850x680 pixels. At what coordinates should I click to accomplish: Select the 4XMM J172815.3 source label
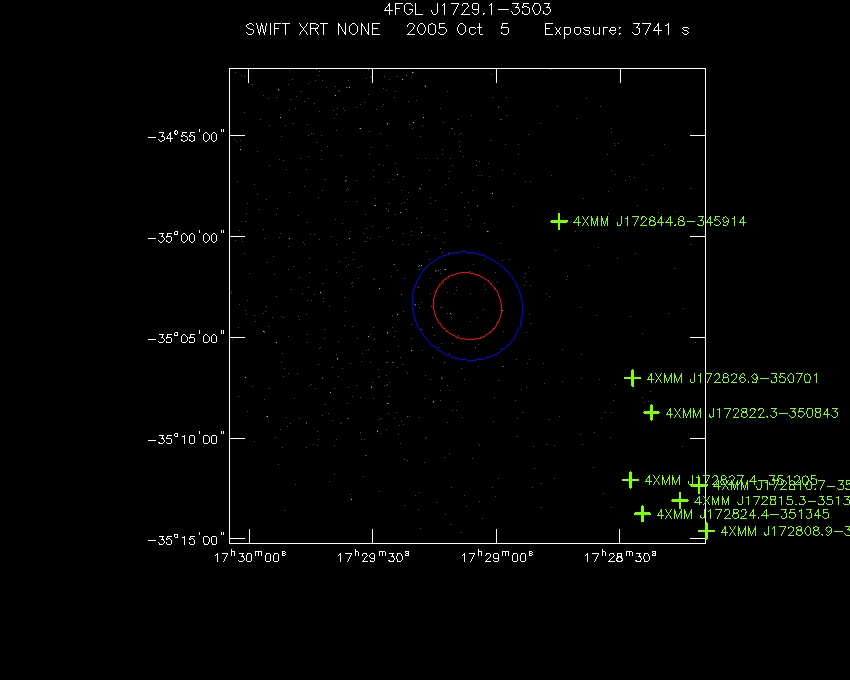point(772,501)
